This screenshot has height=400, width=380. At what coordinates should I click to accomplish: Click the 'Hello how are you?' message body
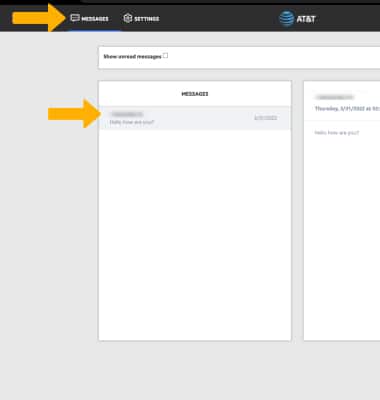coord(337,133)
